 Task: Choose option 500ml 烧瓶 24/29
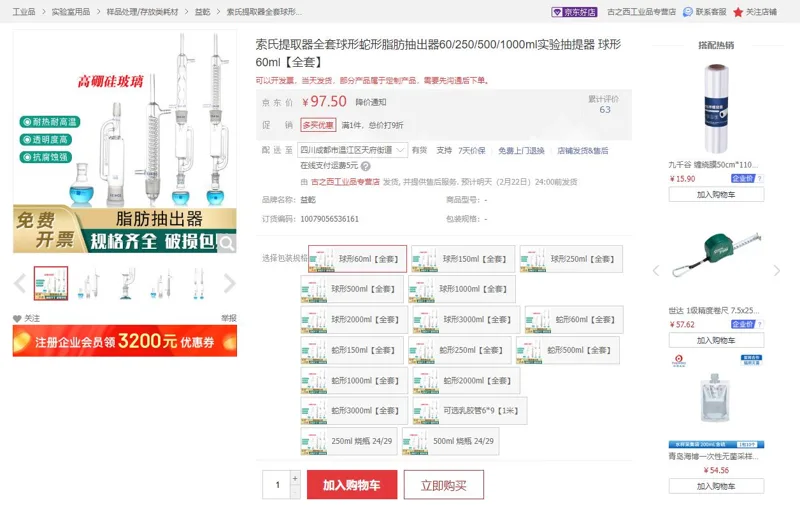[x=451, y=441]
